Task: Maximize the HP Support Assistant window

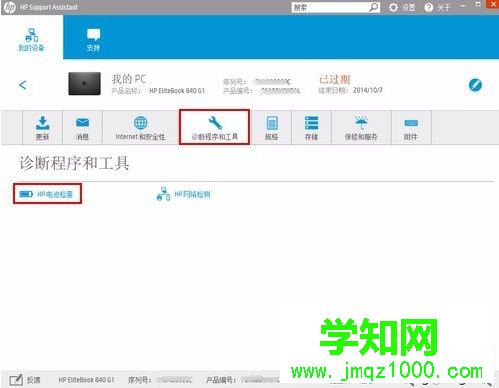Action: click(478, 5)
